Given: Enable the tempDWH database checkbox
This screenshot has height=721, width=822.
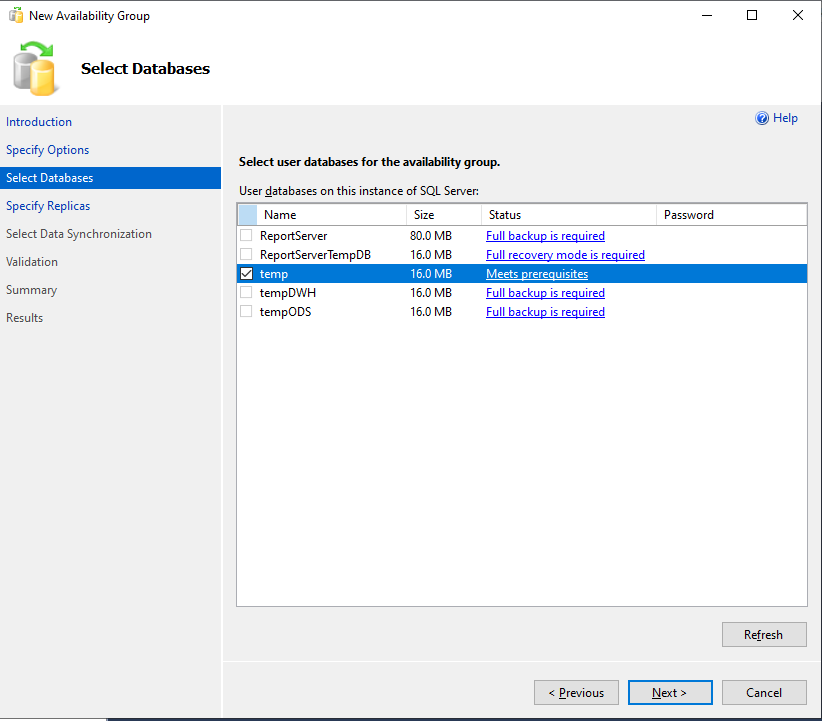Looking at the screenshot, I should coord(246,293).
